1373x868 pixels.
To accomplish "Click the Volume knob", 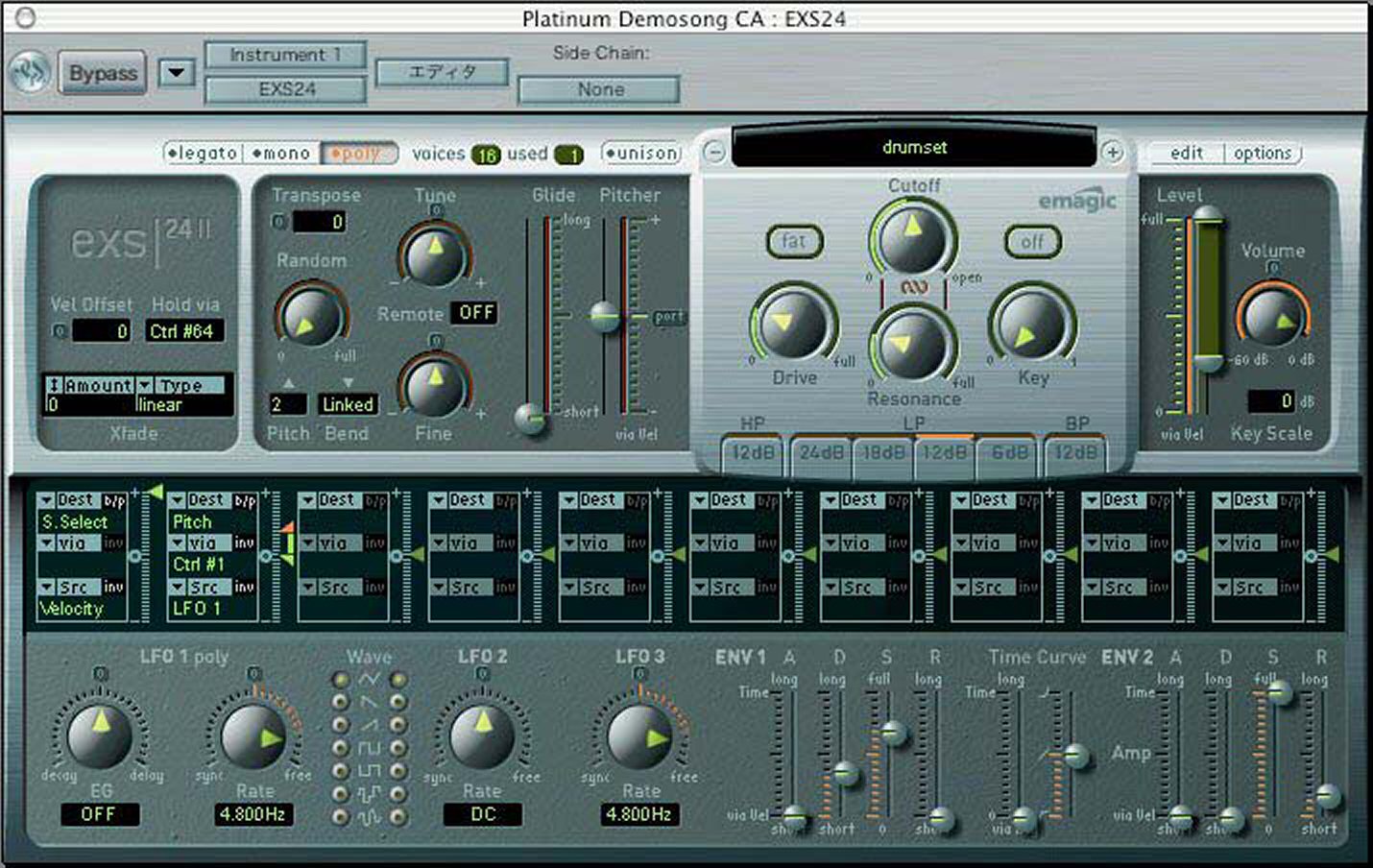I will tap(1272, 315).
